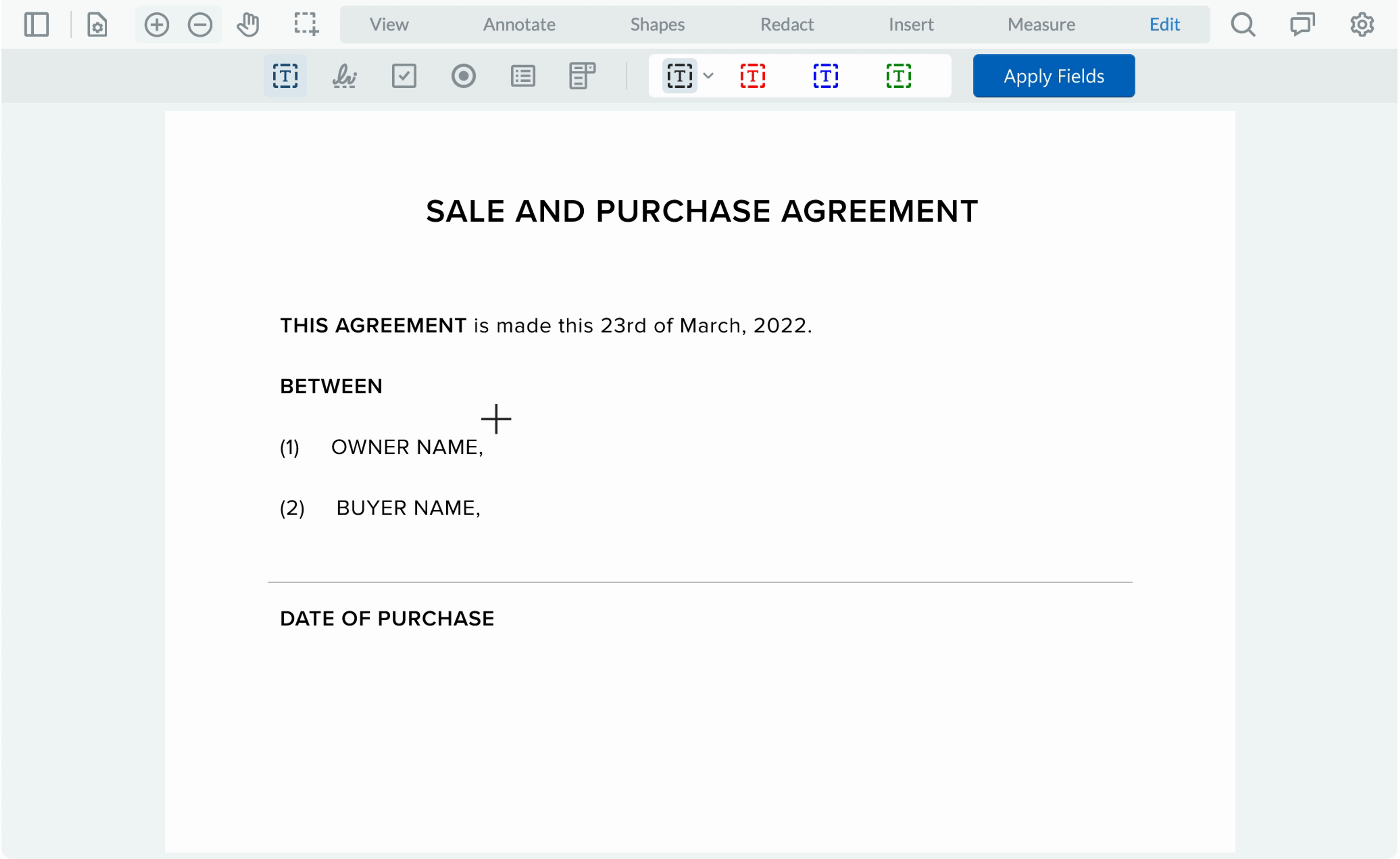Screen dimensions: 1400x859
Task: Select the combo box field tool
Action: point(582,76)
